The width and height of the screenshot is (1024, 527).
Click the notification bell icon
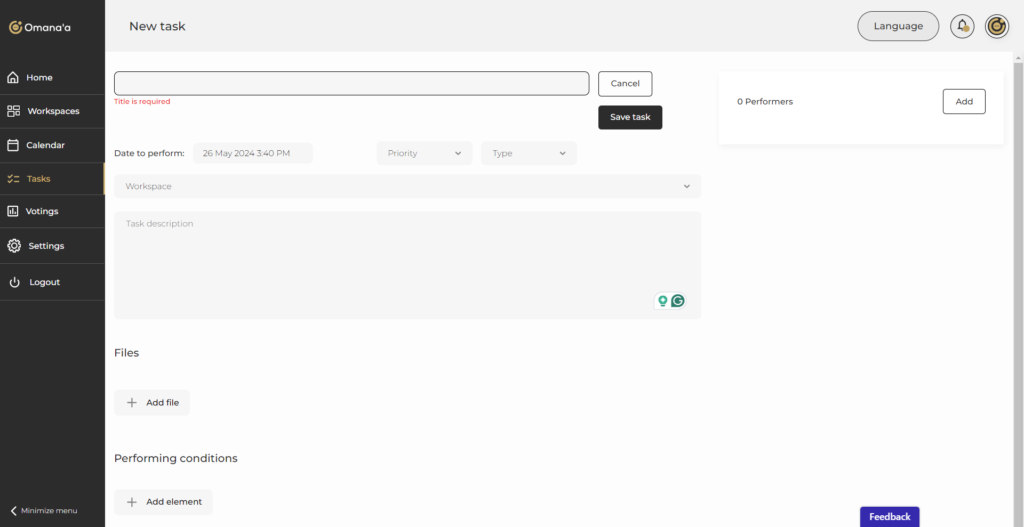[962, 26]
